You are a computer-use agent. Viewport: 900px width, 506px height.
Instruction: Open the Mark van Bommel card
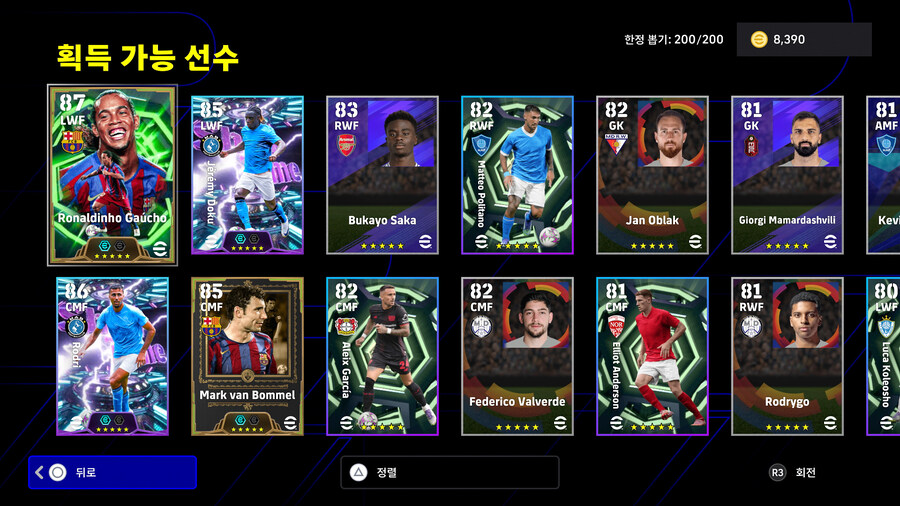coord(247,356)
